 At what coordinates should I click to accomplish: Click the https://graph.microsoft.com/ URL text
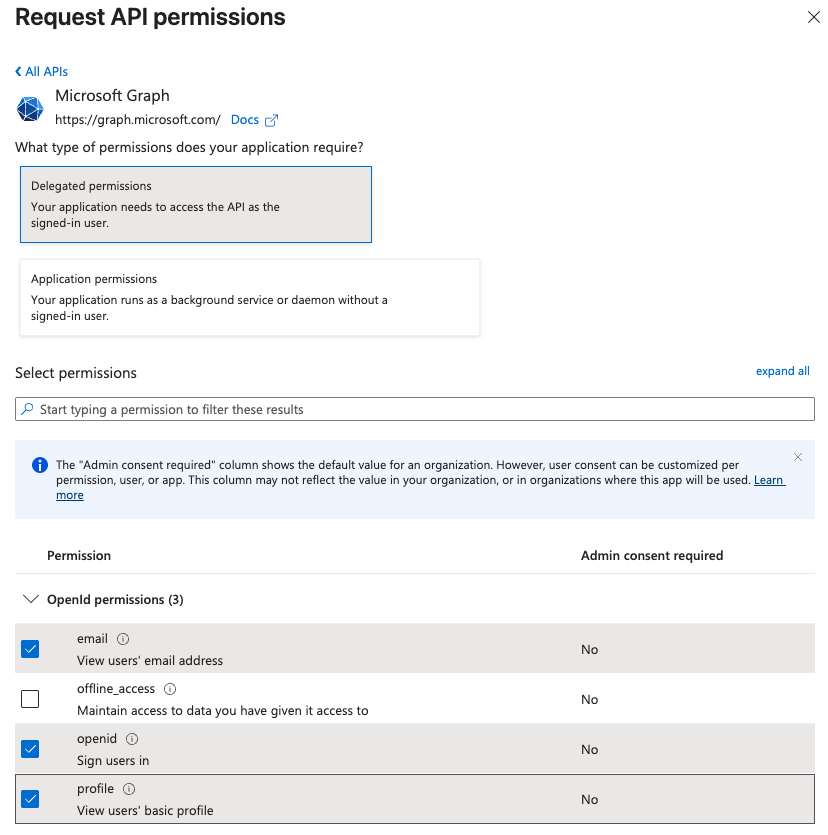click(x=137, y=120)
